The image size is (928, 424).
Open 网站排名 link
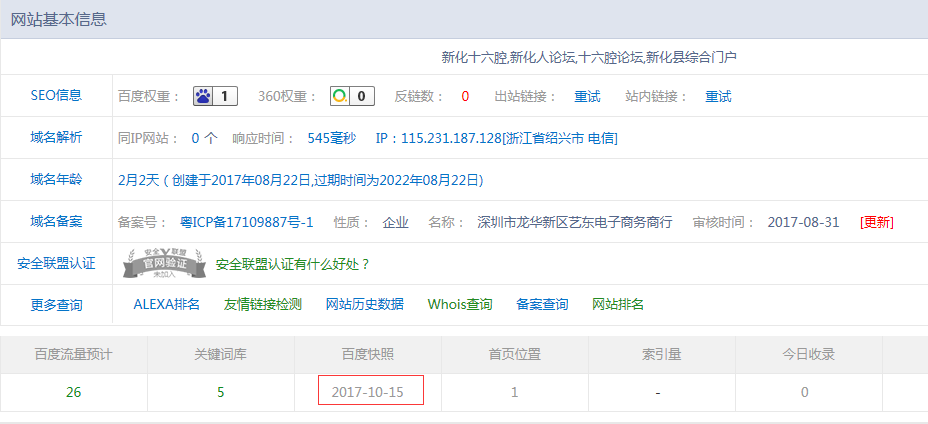618,304
